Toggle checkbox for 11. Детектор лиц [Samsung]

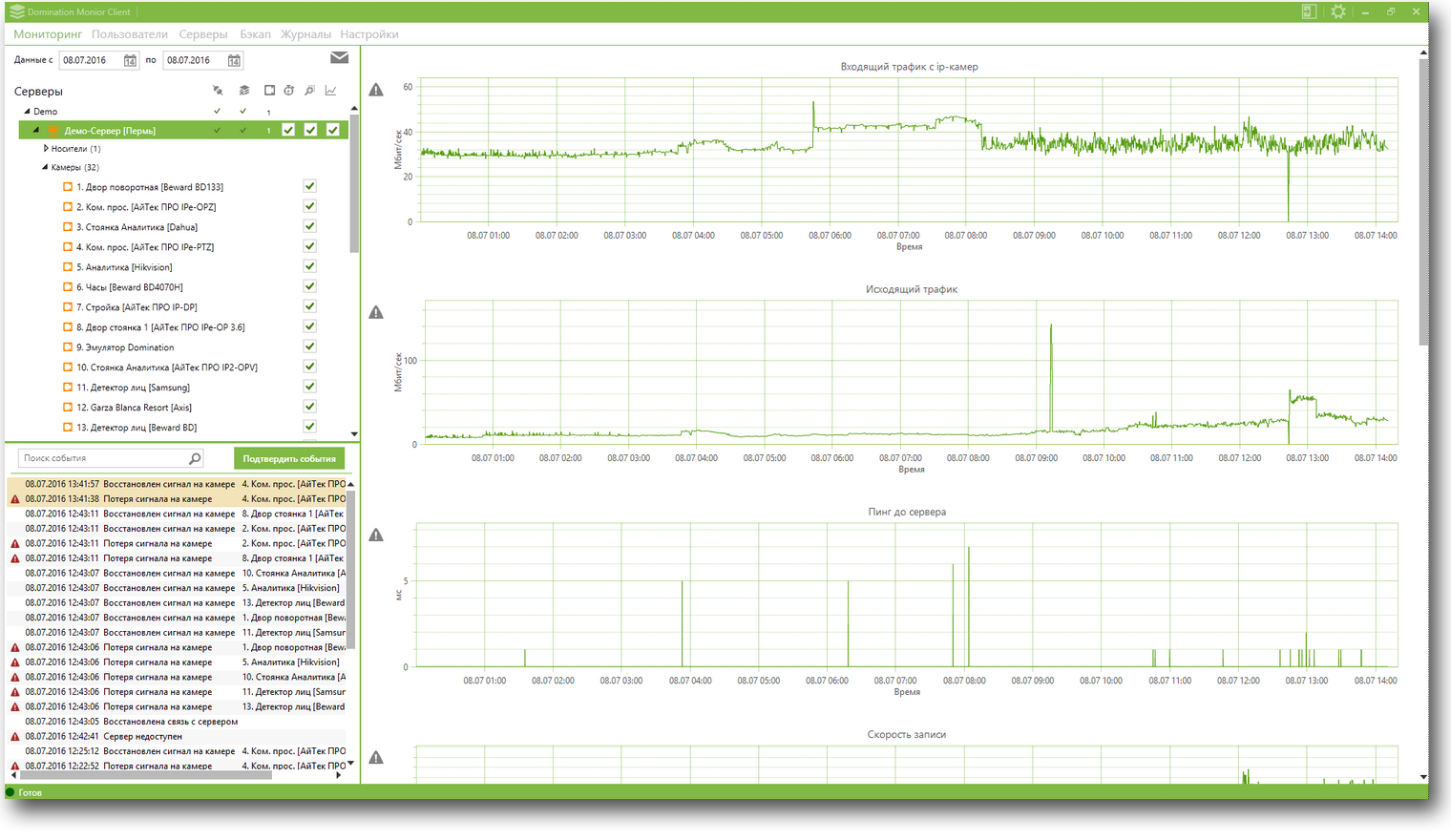click(x=310, y=387)
